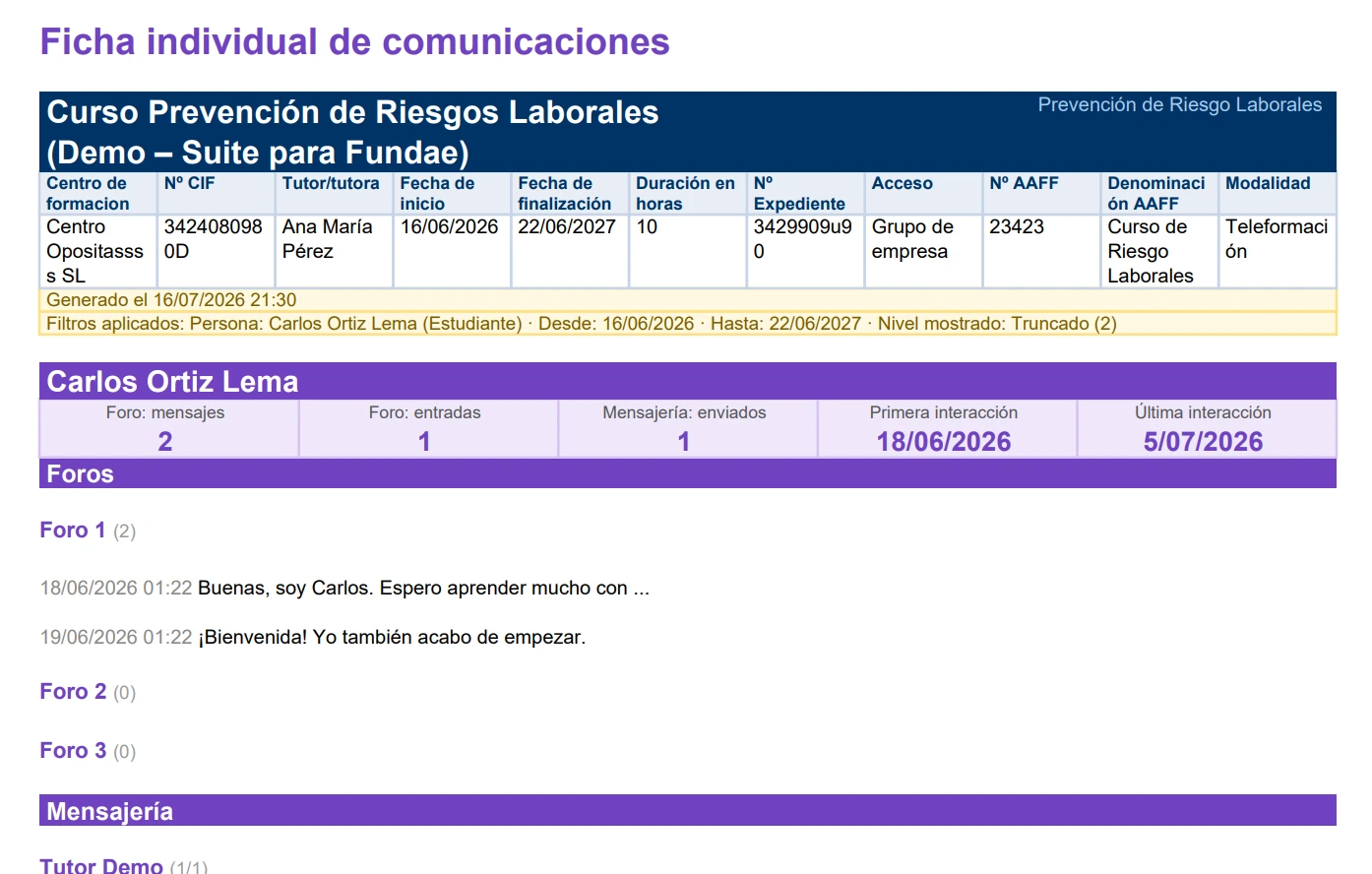Click the AAFF number '23423'
Viewport: 1372px width, 874px height.
click(1042, 251)
